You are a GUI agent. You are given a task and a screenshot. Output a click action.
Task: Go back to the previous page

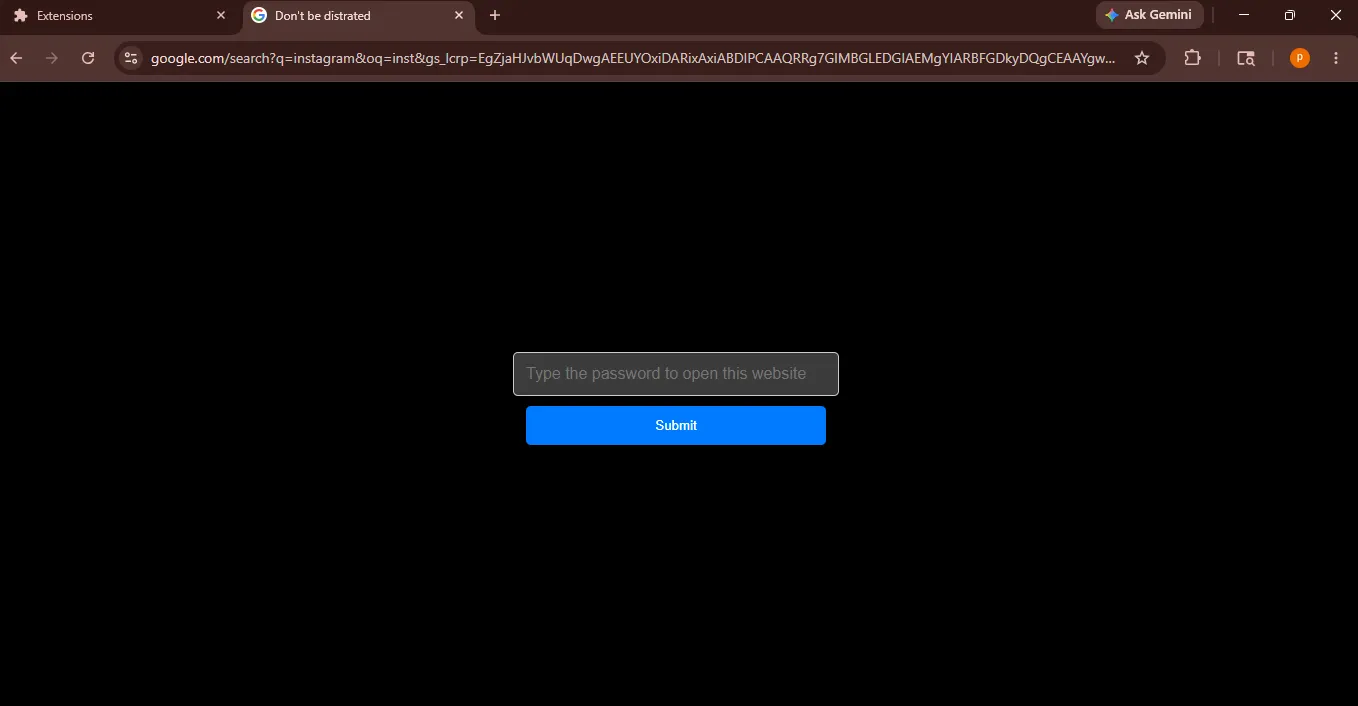pyautogui.click(x=16, y=58)
